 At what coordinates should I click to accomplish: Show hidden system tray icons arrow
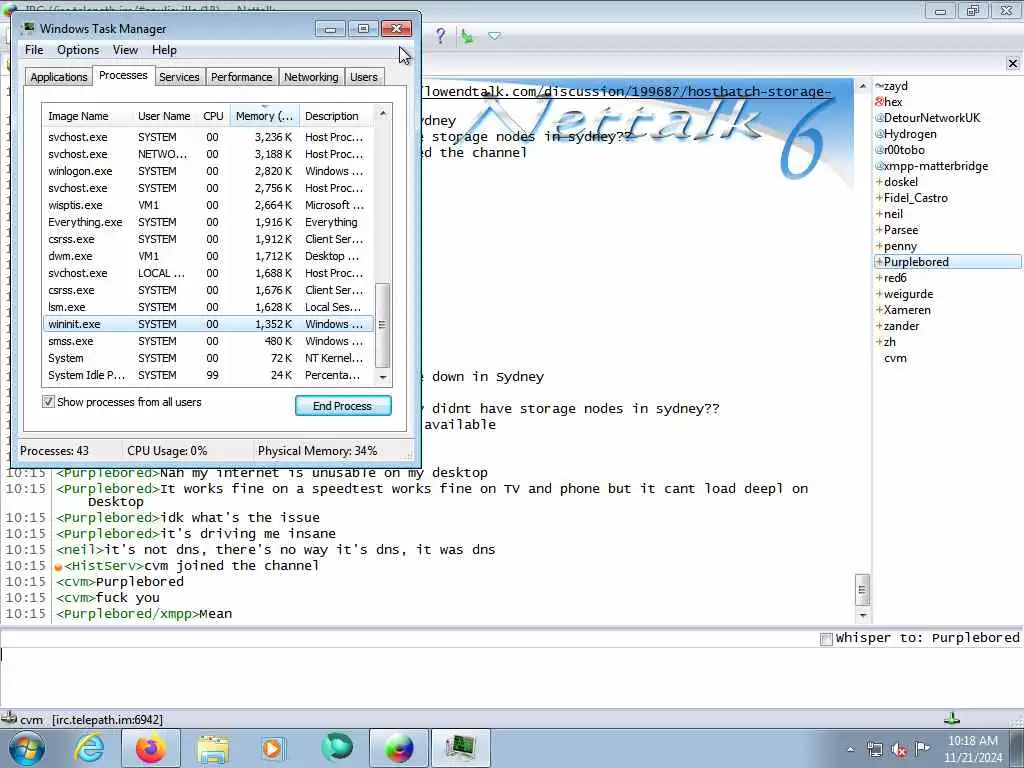850,750
